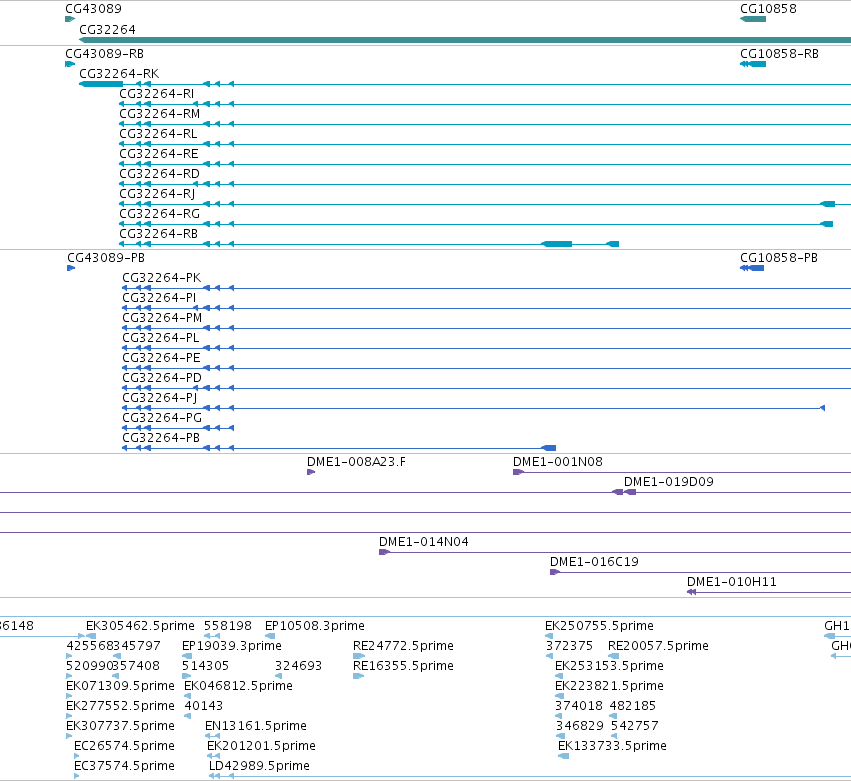Click EST label EK277552.5prime
This screenshot has width=851, height=781.
[120, 706]
